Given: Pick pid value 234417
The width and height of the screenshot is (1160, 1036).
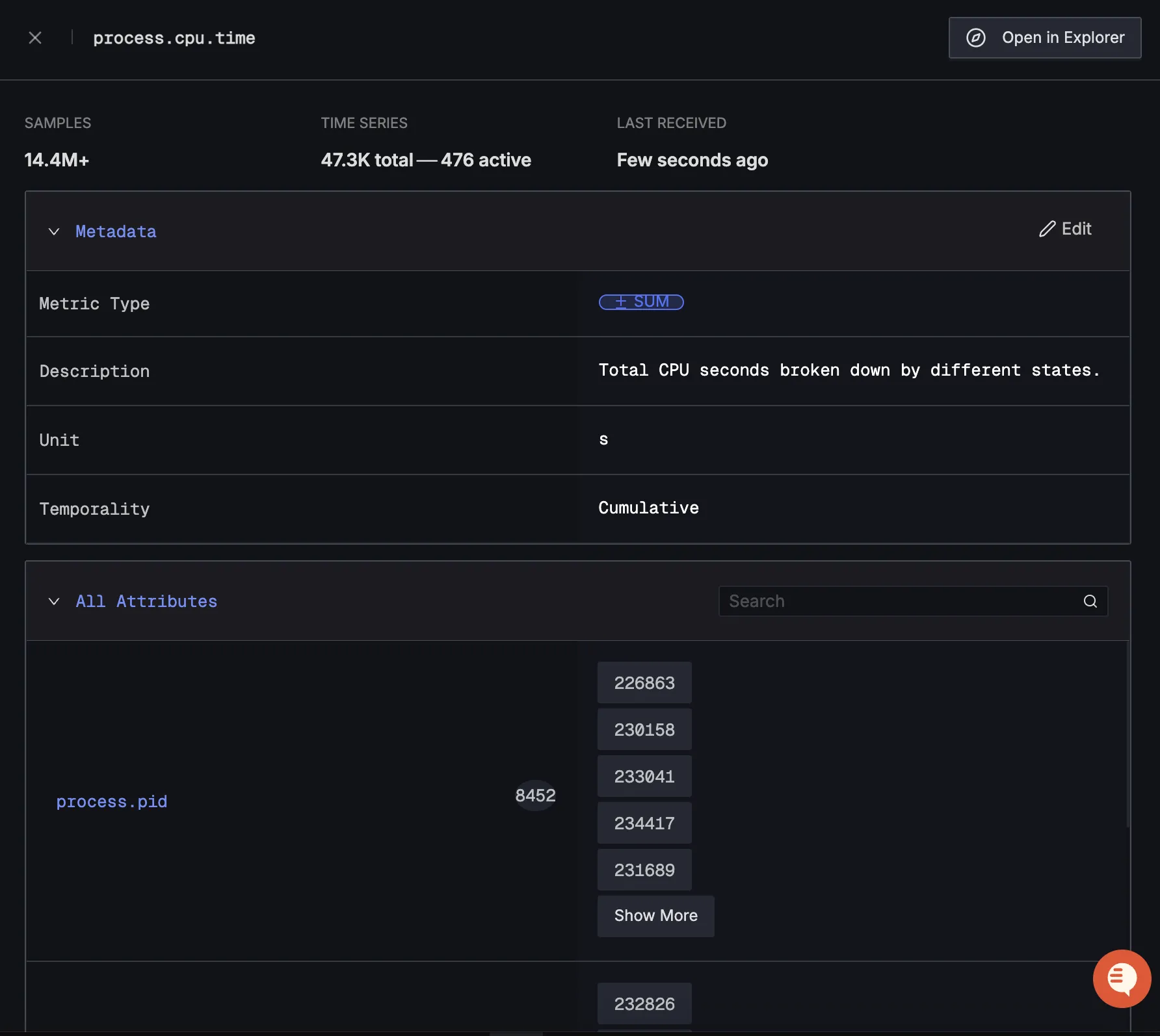Looking at the screenshot, I should [644, 823].
